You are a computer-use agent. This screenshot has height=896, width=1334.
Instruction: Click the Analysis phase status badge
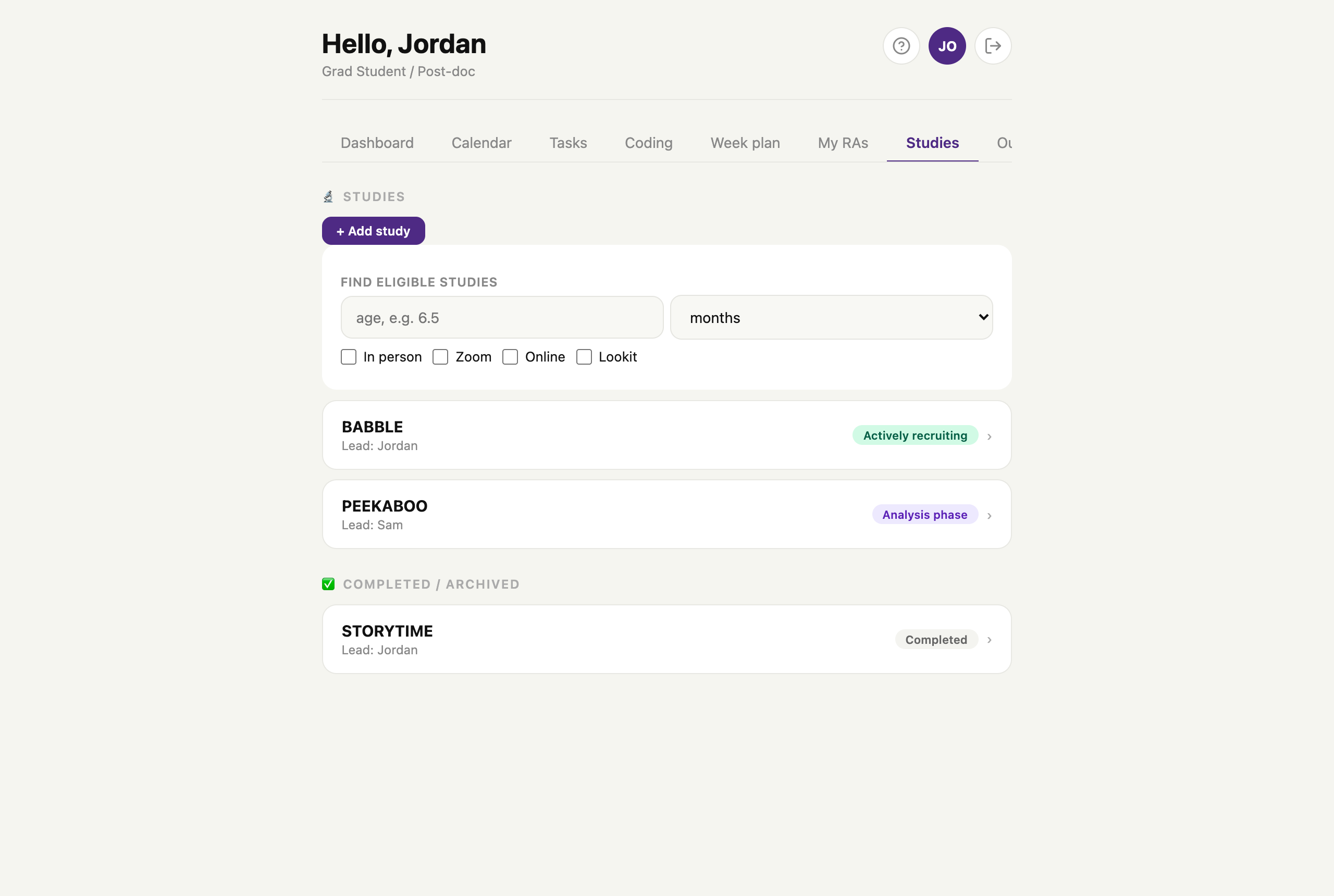[924, 514]
